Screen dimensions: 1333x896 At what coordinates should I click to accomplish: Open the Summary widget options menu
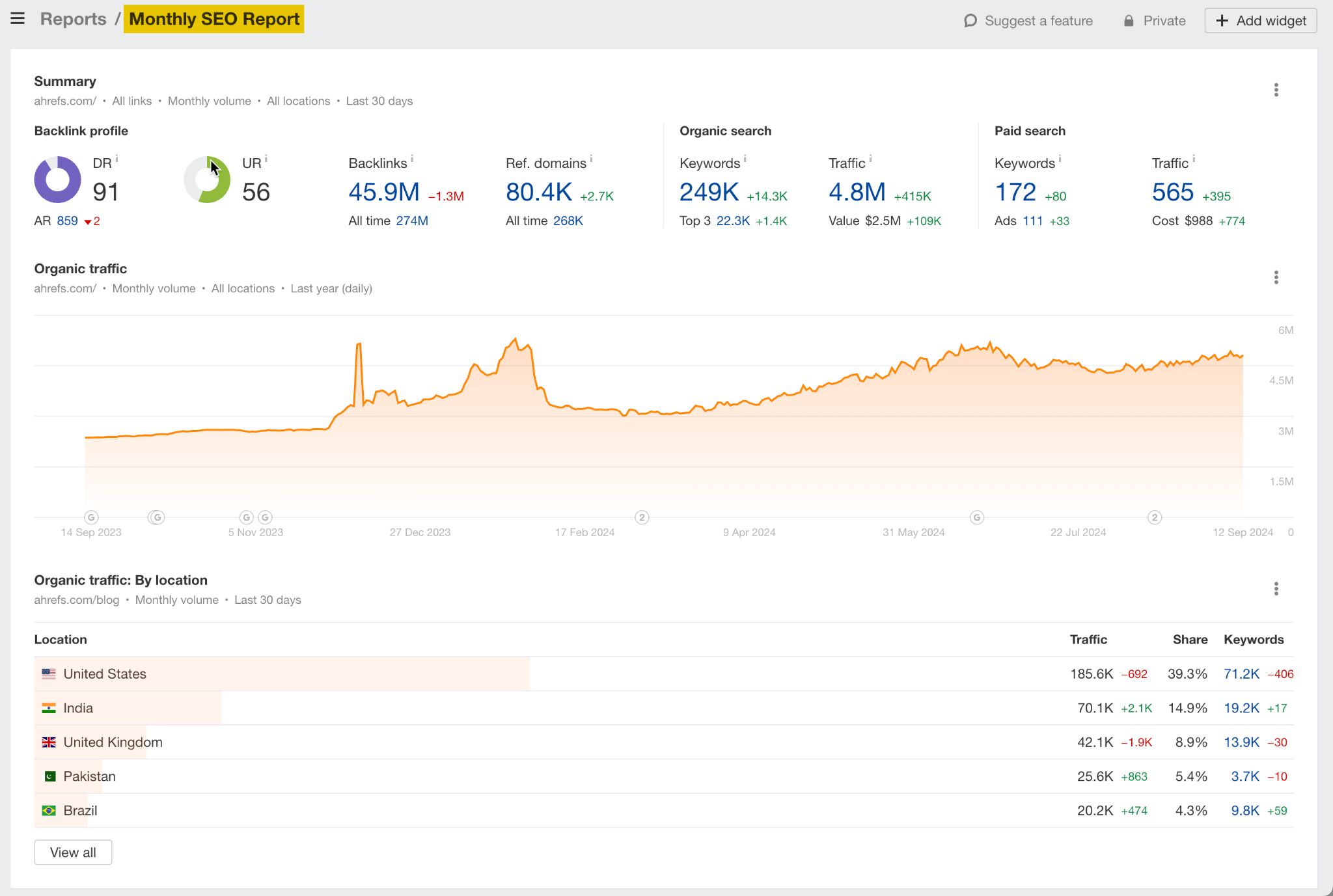1276,90
